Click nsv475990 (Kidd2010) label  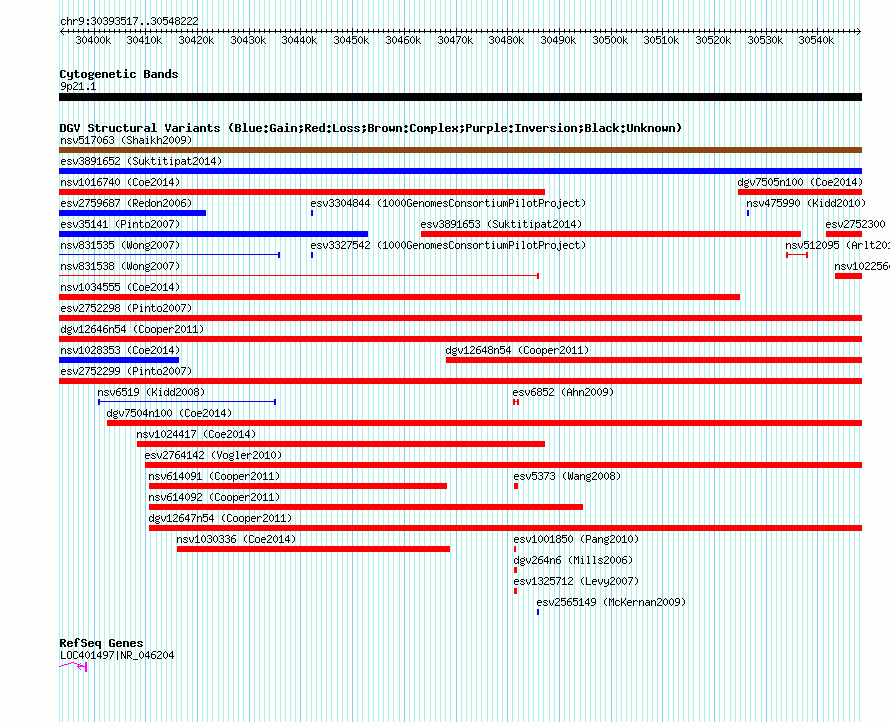806,203
